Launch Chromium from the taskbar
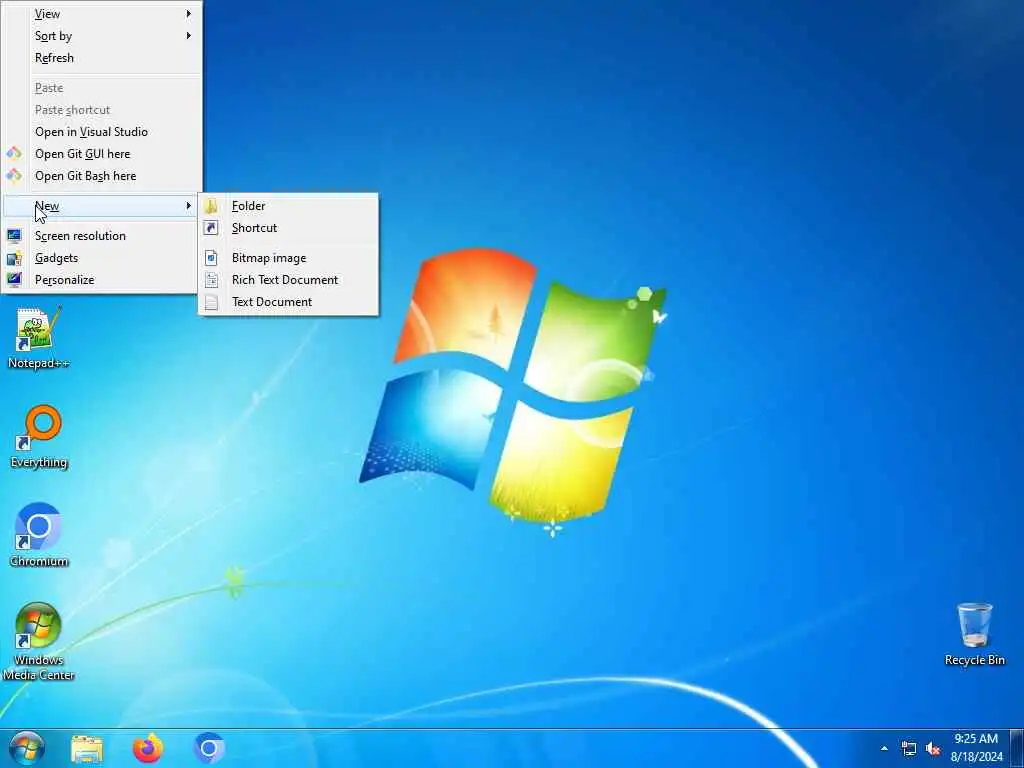Image resolution: width=1024 pixels, height=768 pixels. tap(209, 749)
